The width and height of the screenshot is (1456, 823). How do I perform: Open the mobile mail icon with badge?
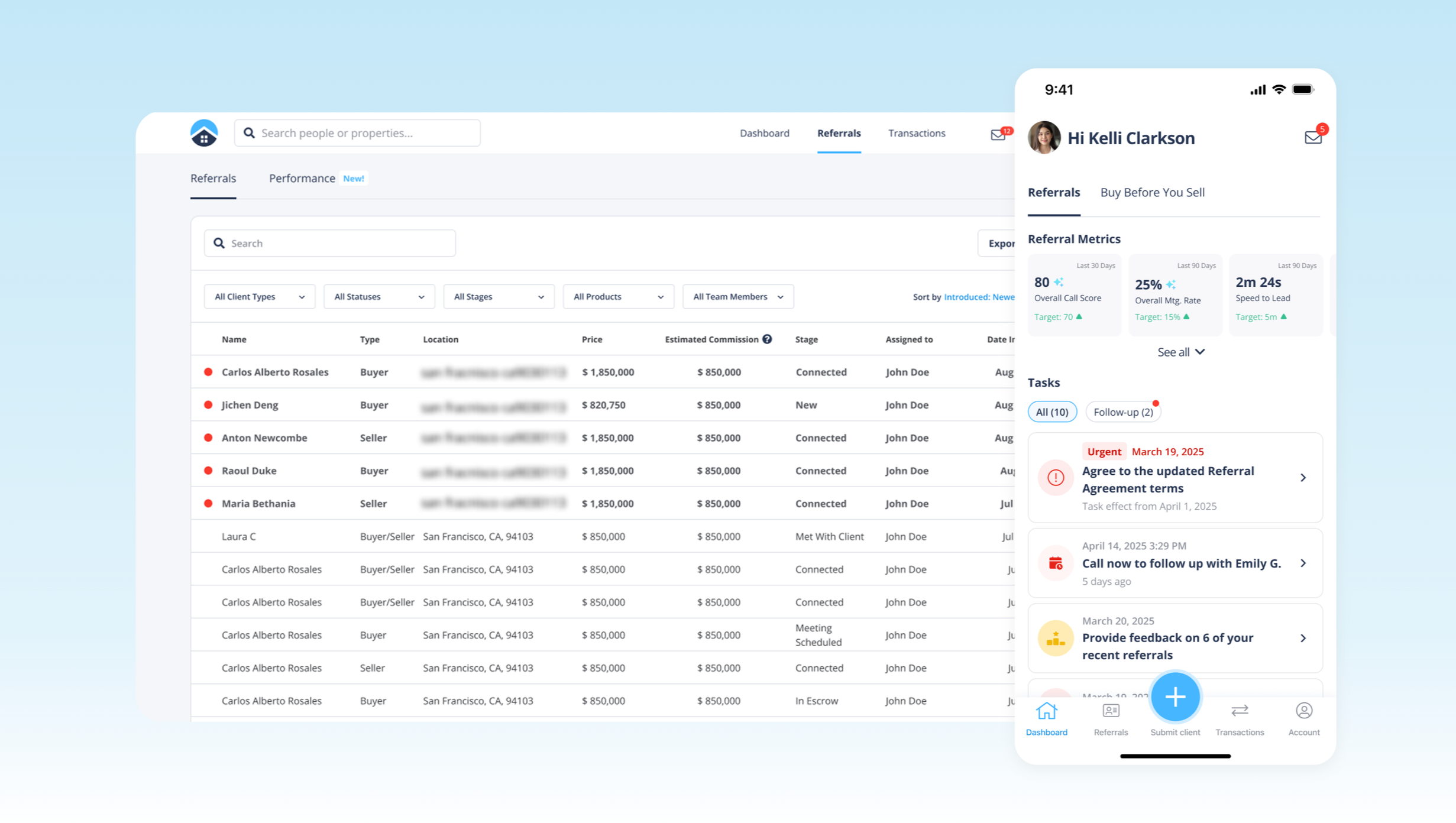click(x=1313, y=138)
